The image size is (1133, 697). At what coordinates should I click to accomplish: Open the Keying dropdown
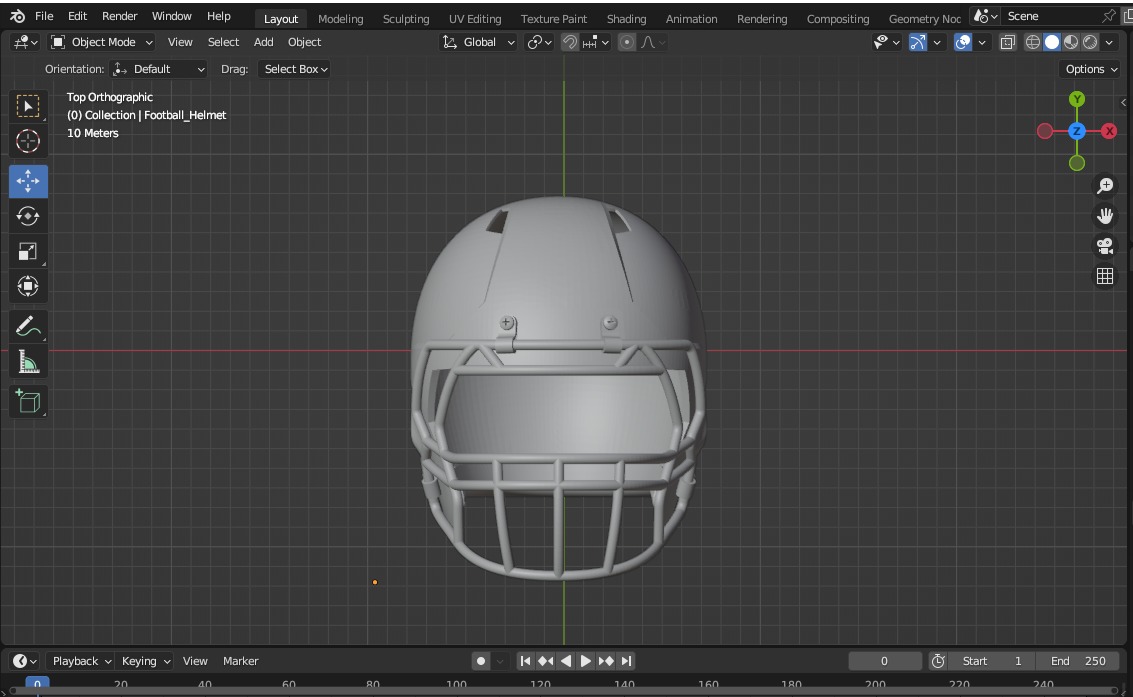pos(145,661)
